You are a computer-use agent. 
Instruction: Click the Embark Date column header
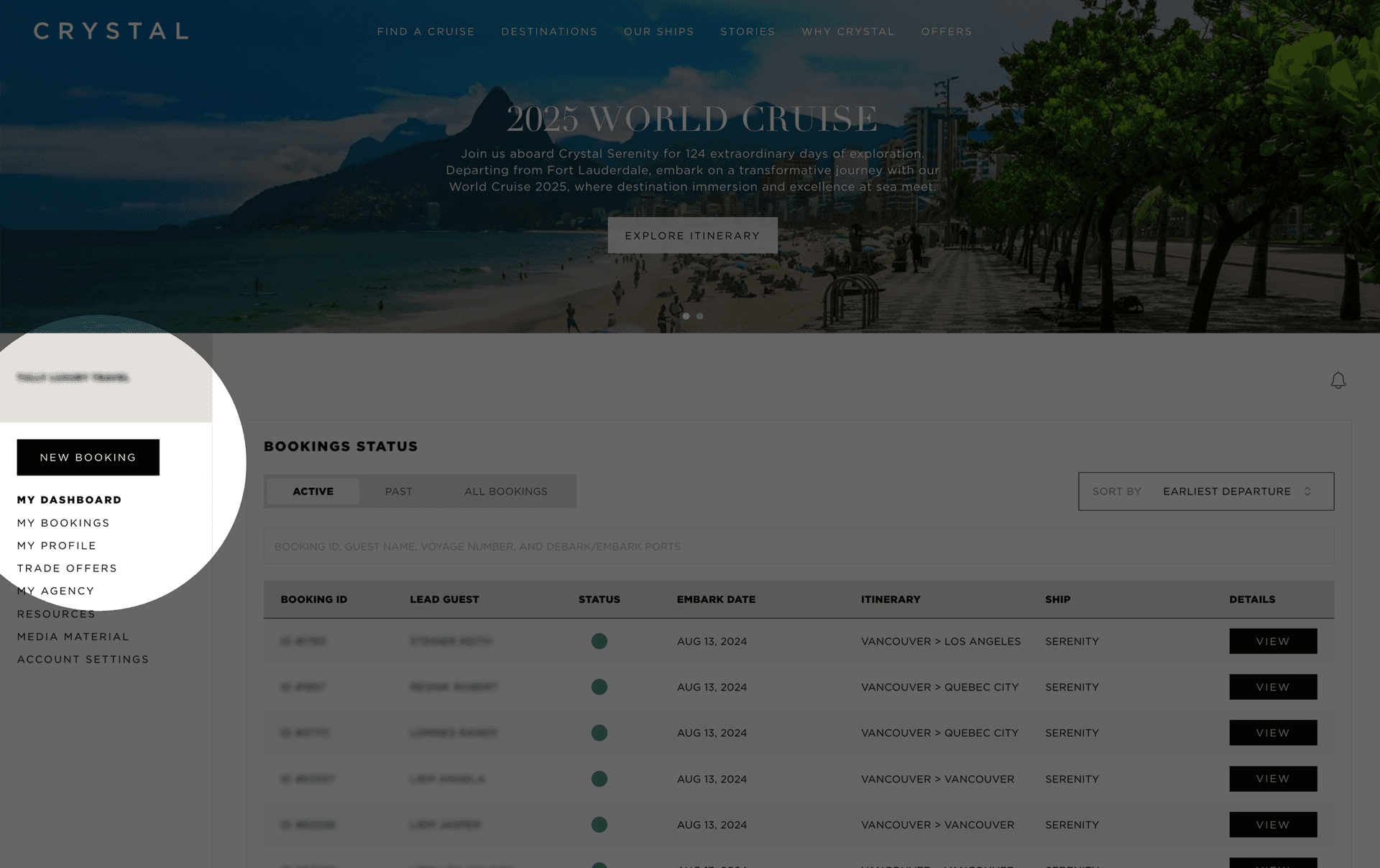point(716,599)
